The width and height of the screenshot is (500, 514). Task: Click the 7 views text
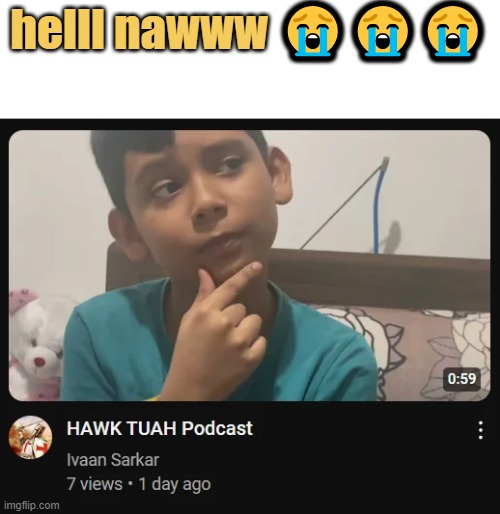point(95,484)
